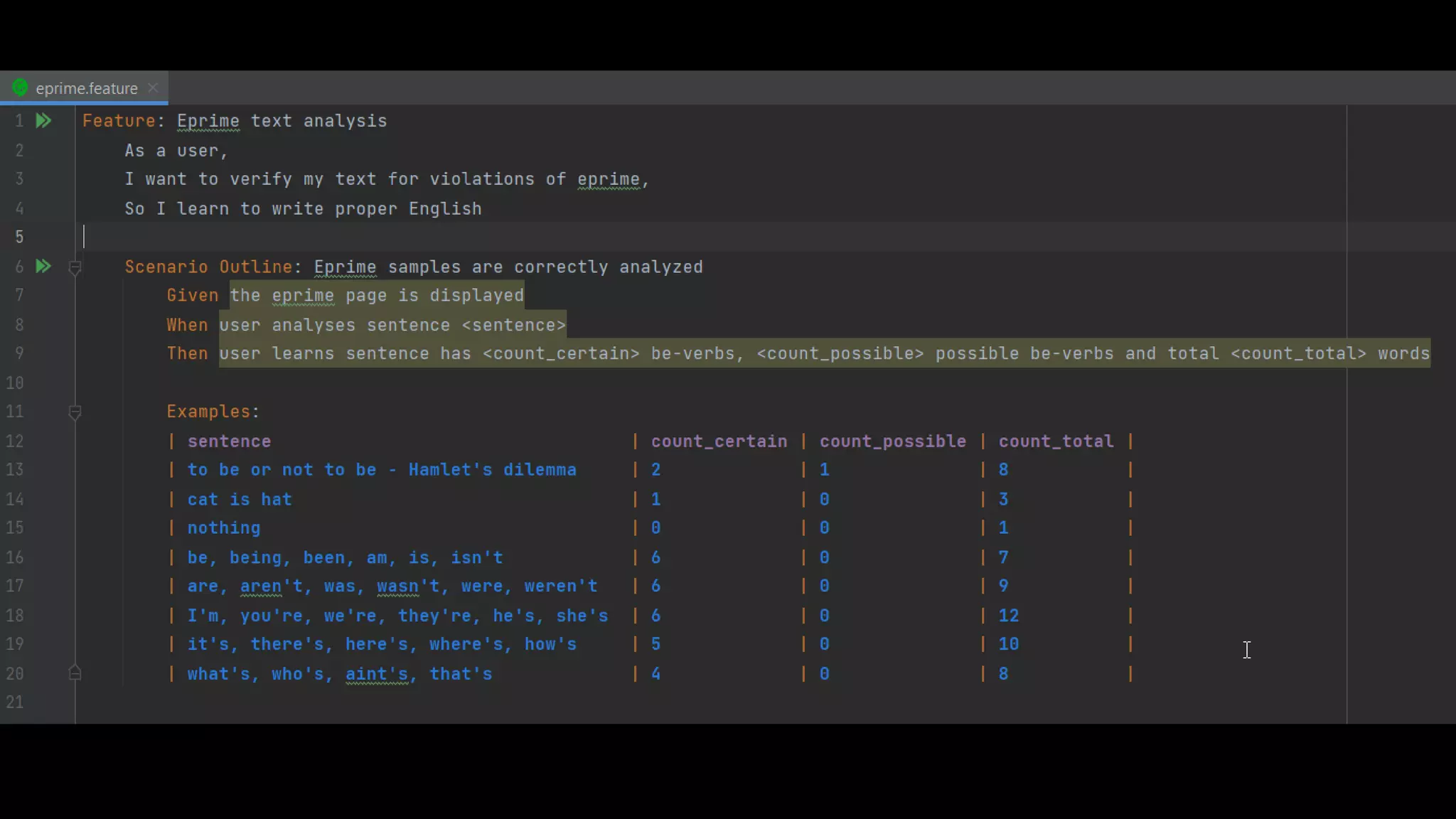1456x819 pixels.
Task: Place cursor in 'cat is hat' table cell
Action: [x=240, y=500]
